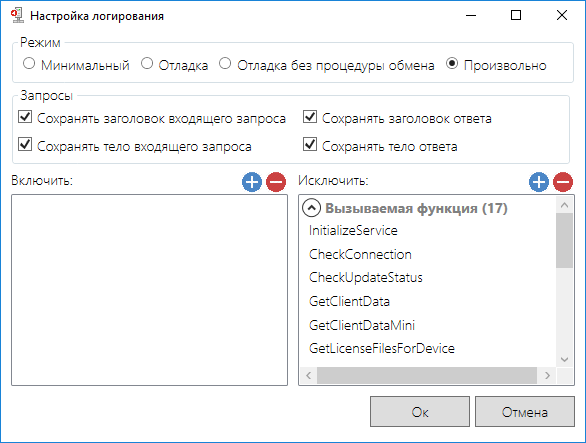This screenshot has height=443, width=586.
Task: Click the blue plus icon above Включить list
Action: click(x=252, y=182)
